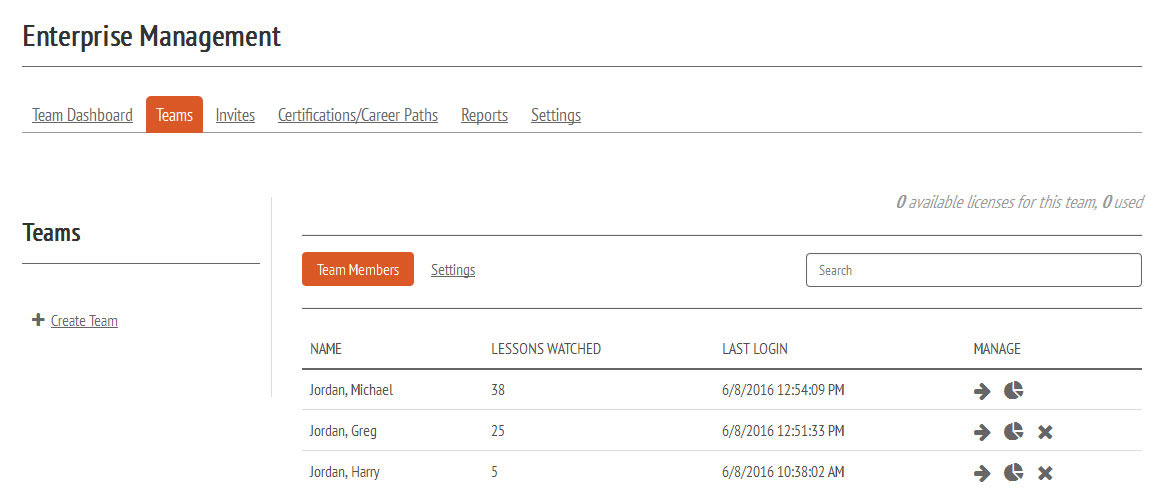
Task: Open the Settings link beside Team Members
Action: [452, 270]
